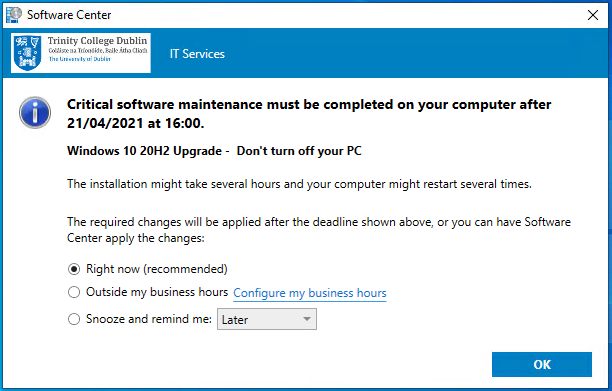Close the Software Center dialog
Image resolution: width=612 pixels, height=391 pixels.
593,15
